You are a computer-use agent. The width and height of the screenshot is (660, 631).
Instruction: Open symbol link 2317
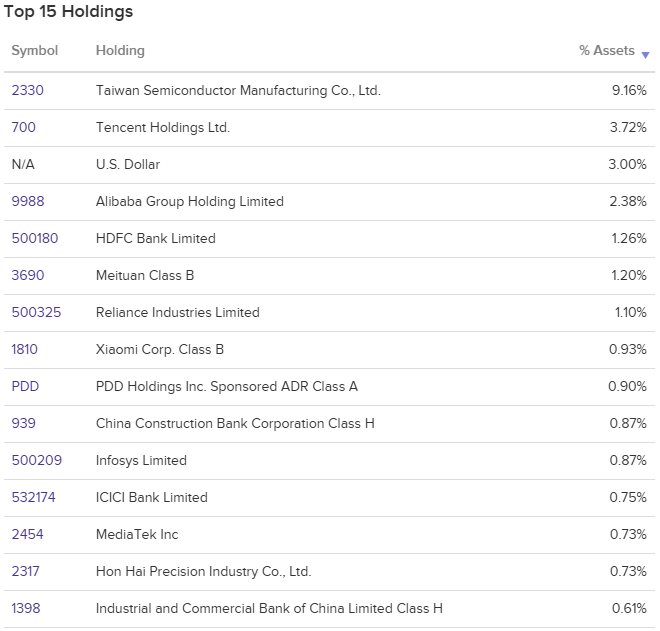pos(25,572)
